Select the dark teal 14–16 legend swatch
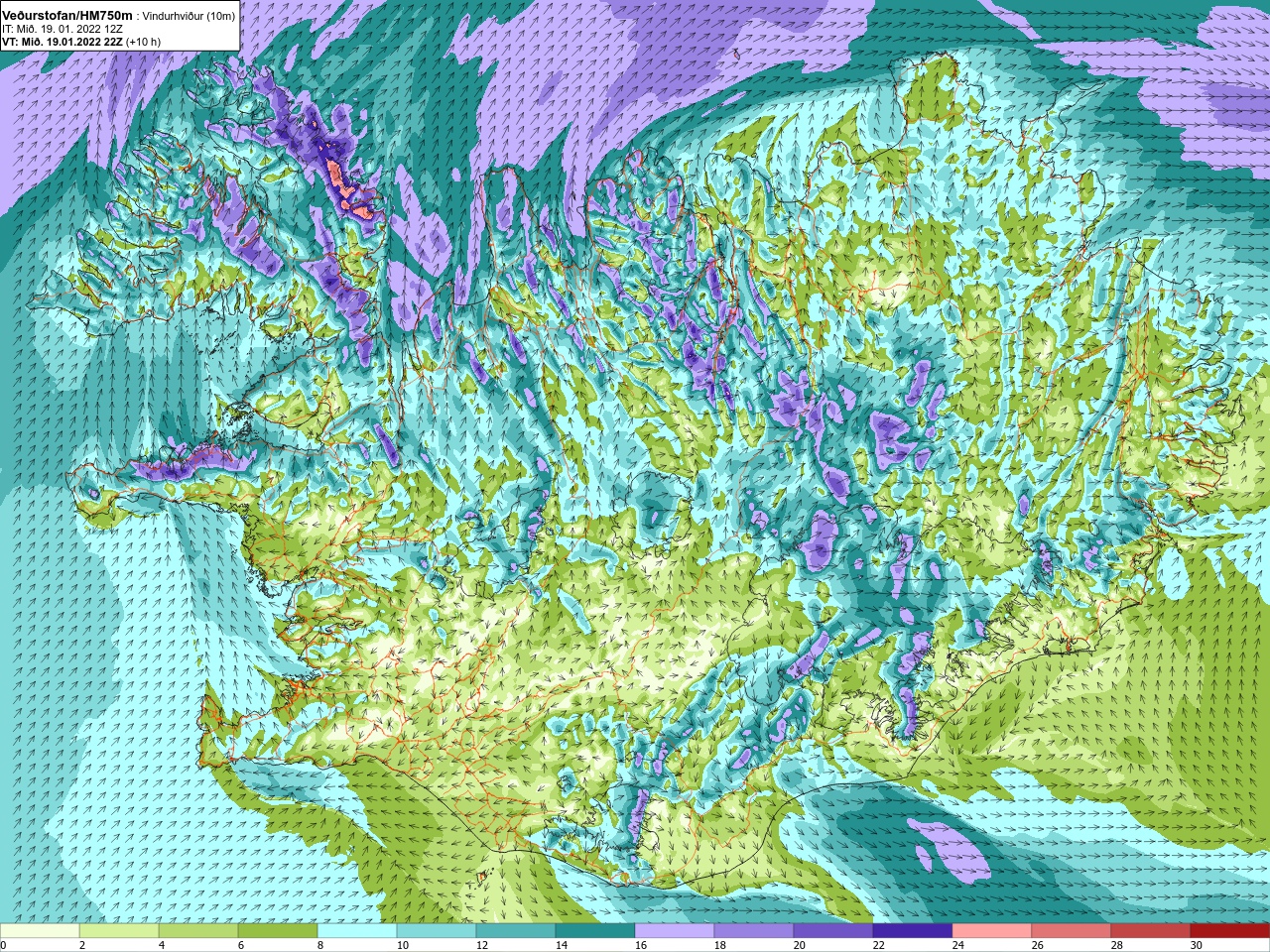 [595, 931]
